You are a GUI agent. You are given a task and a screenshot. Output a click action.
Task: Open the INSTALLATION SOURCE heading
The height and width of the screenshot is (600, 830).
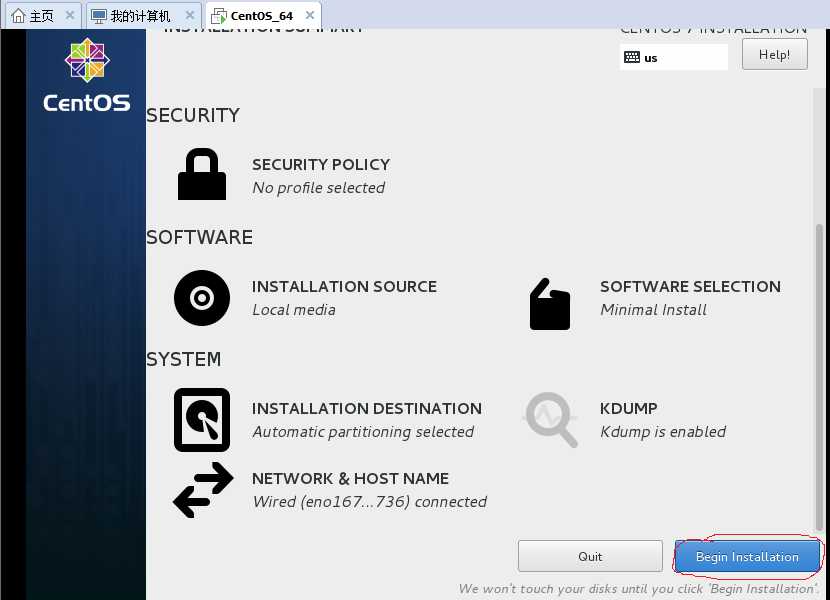[x=344, y=286]
